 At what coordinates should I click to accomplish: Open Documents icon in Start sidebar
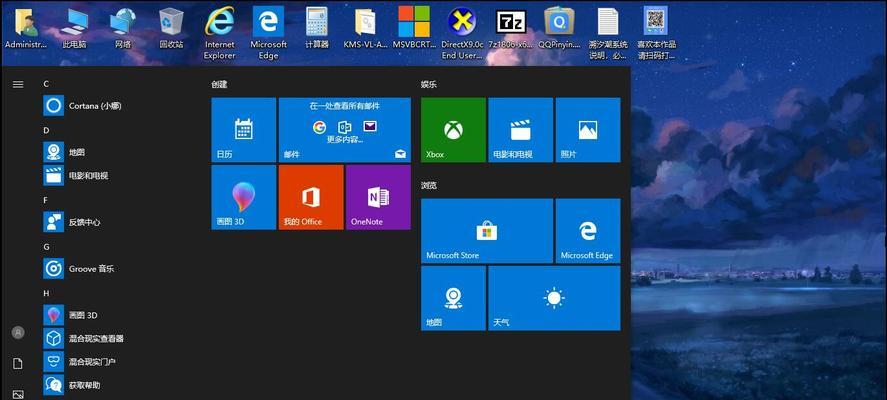pos(18,364)
